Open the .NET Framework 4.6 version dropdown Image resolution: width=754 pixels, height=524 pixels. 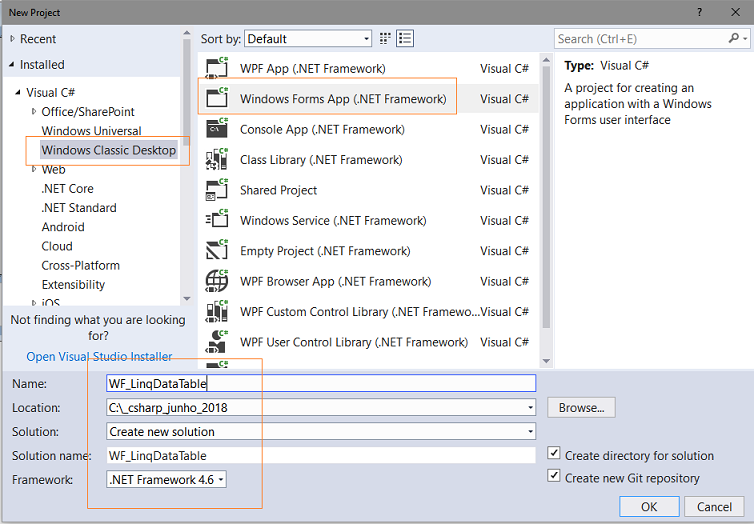click(x=166, y=479)
